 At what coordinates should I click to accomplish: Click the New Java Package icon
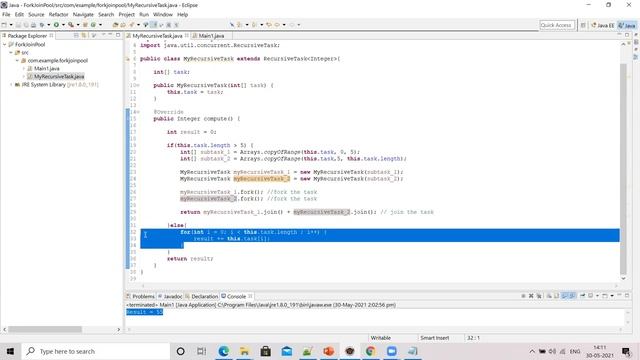(x=85, y=25)
